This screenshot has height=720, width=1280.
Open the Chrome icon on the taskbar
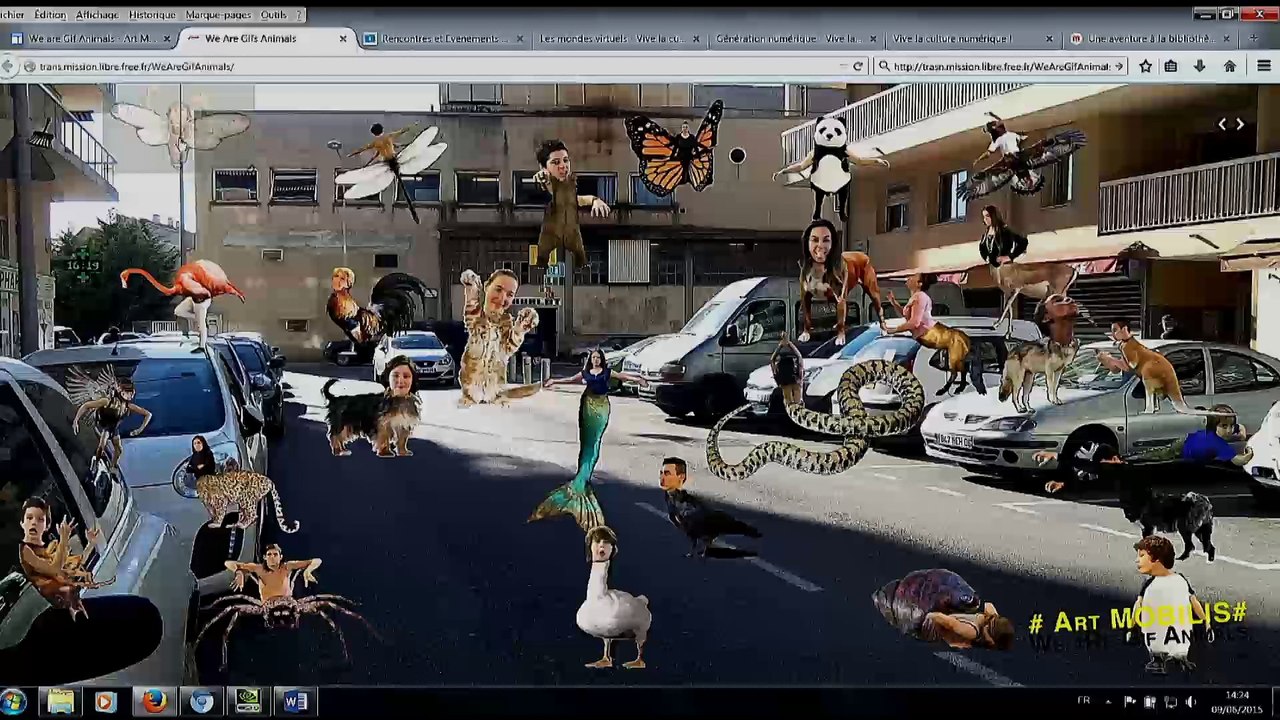(x=202, y=702)
